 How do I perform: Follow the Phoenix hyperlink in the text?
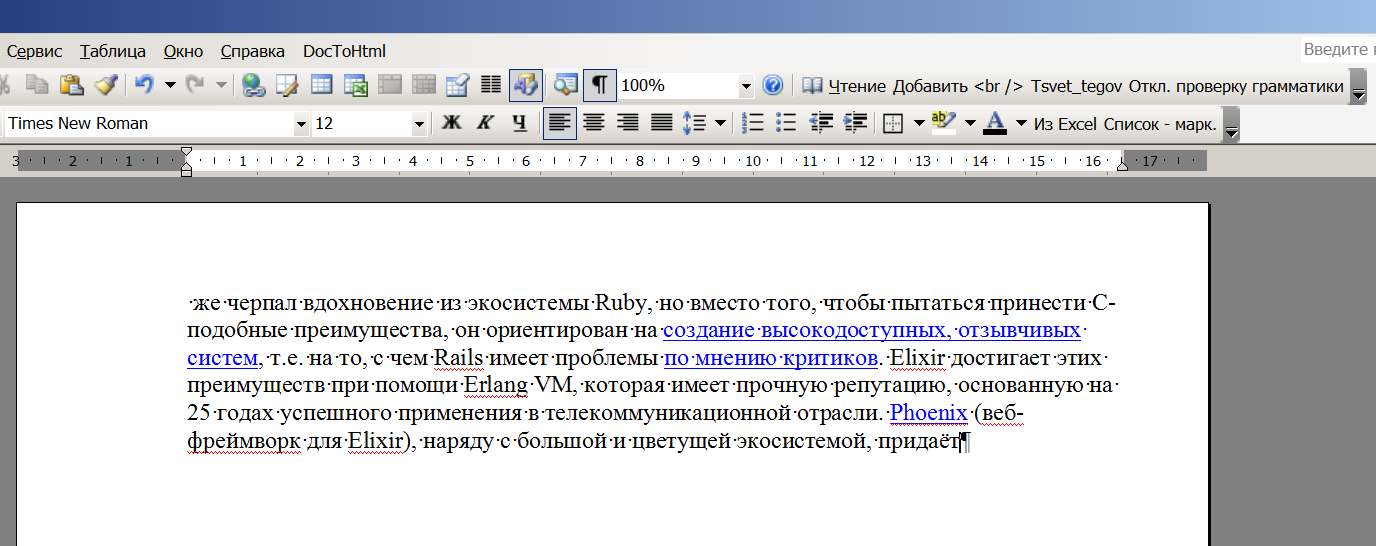pos(928,413)
